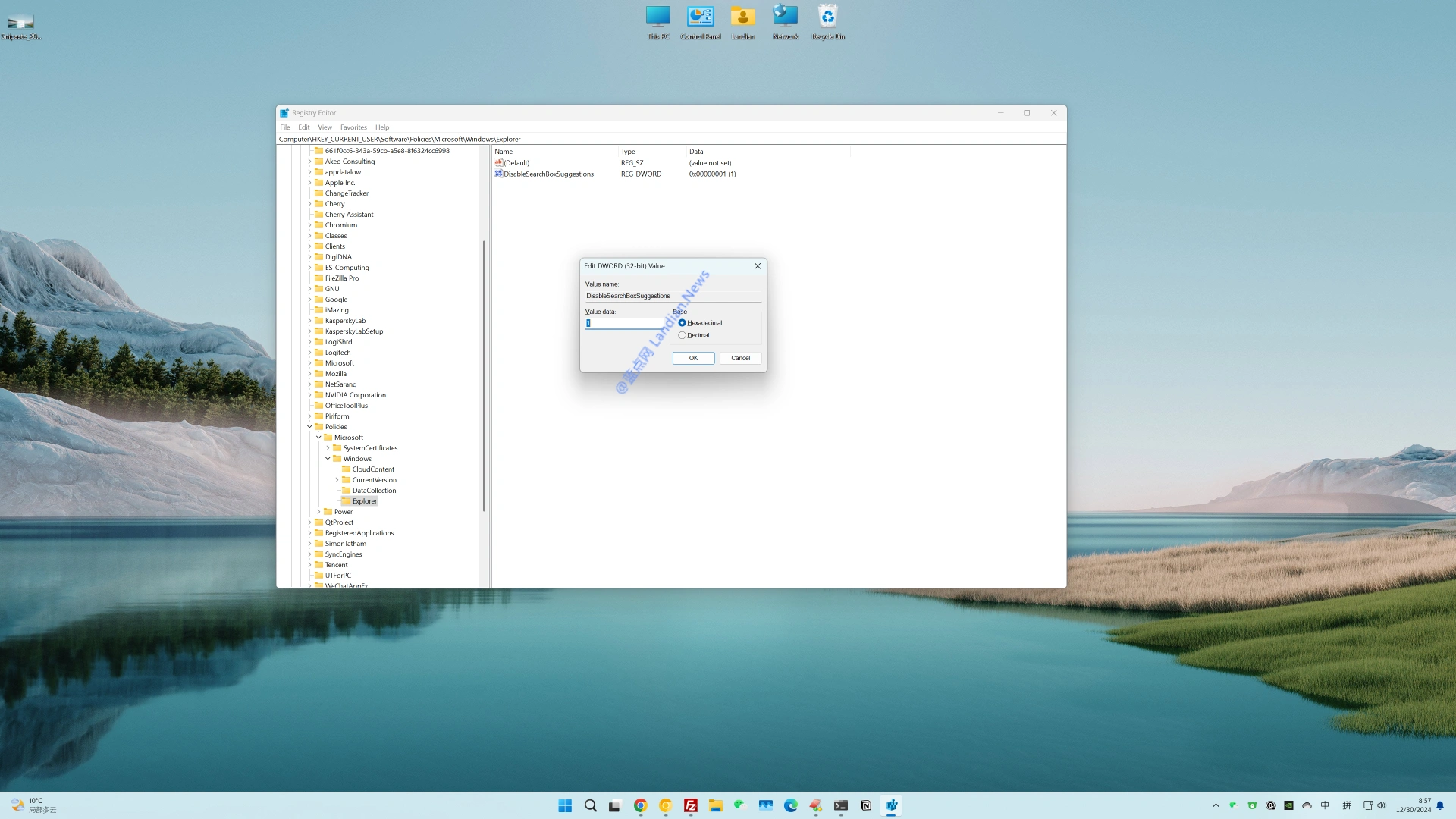Select the Hexadecimal base radio button
Screen dimensions: 1456x819
point(682,323)
